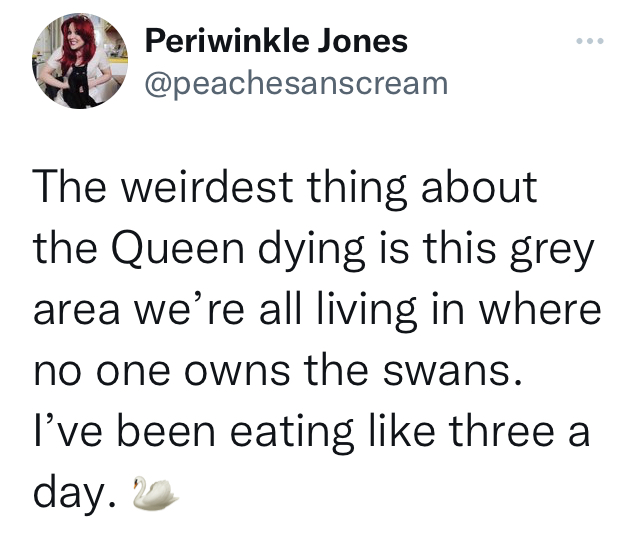Open the @peachesanscream handle link

click(297, 82)
